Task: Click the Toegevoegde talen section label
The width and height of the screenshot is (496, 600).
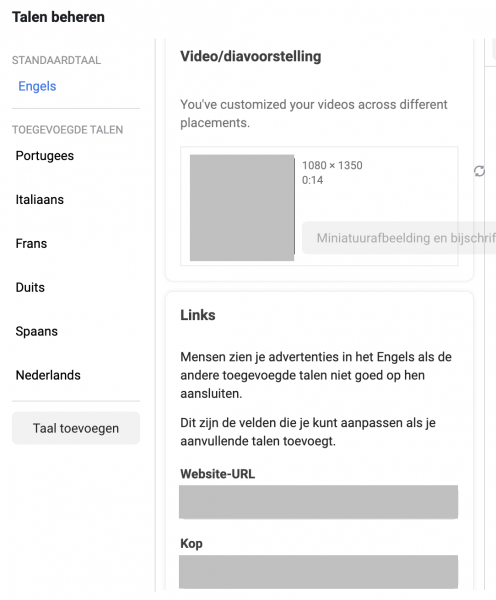Action: tap(67, 130)
